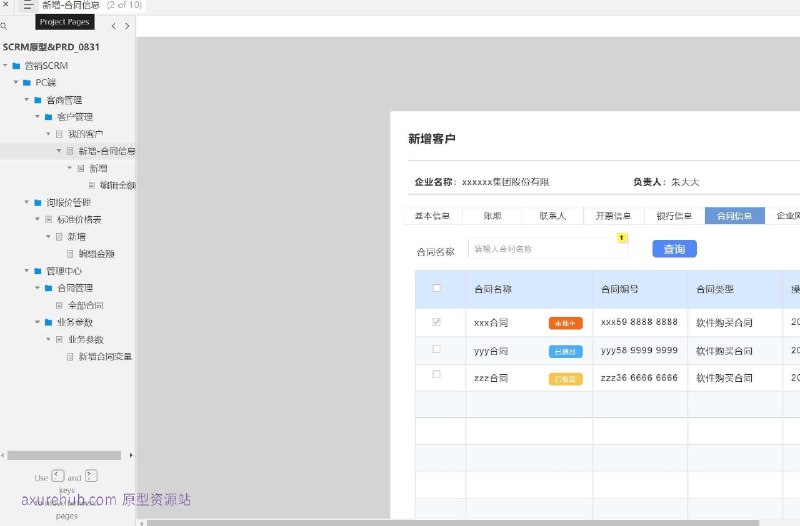Close the sidebar with the X icon
Image resolution: width=800 pixels, height=526 pixels.
pos(6,4)
